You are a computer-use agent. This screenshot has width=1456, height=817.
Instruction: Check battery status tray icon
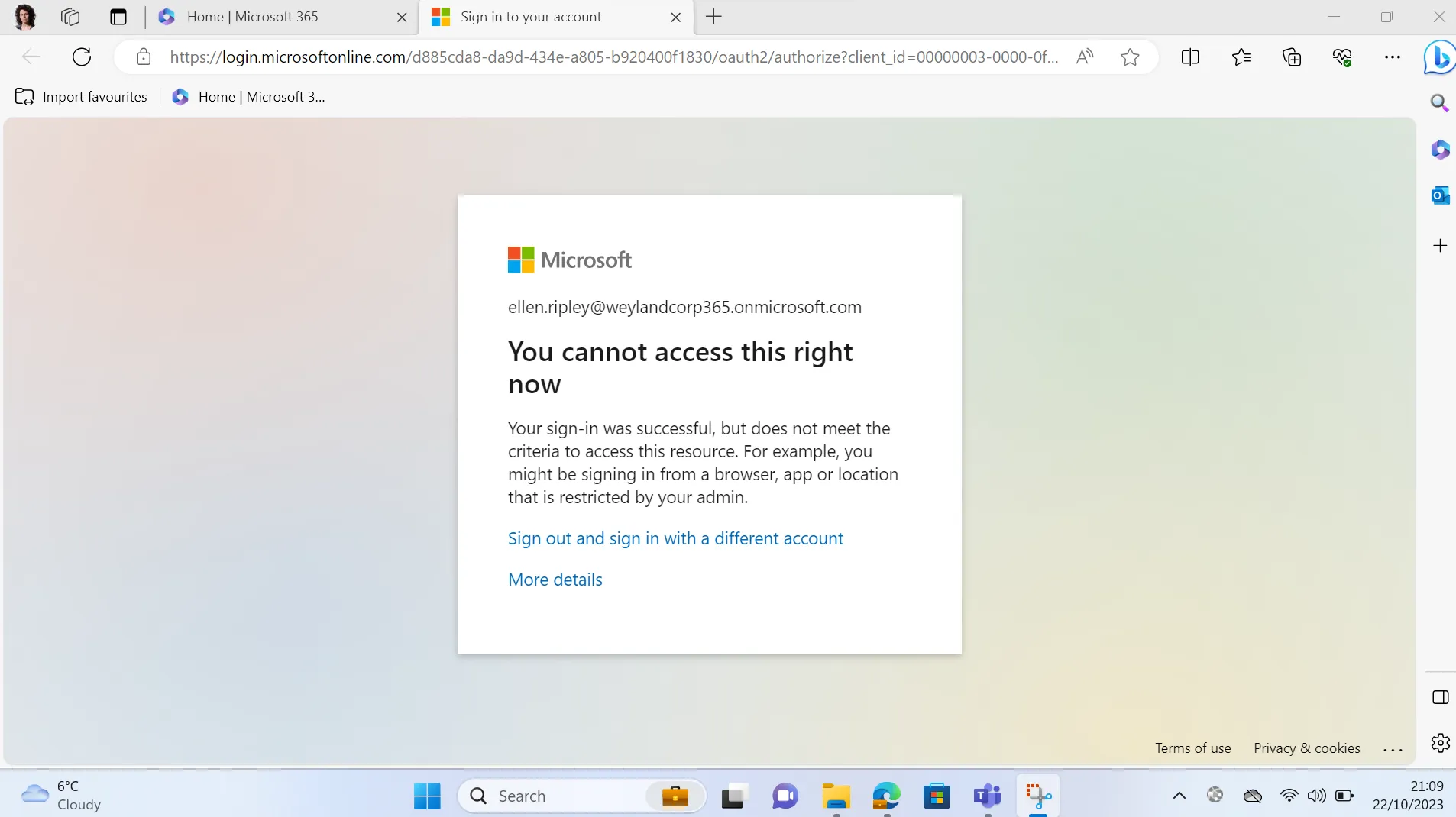pos(1344,796)
